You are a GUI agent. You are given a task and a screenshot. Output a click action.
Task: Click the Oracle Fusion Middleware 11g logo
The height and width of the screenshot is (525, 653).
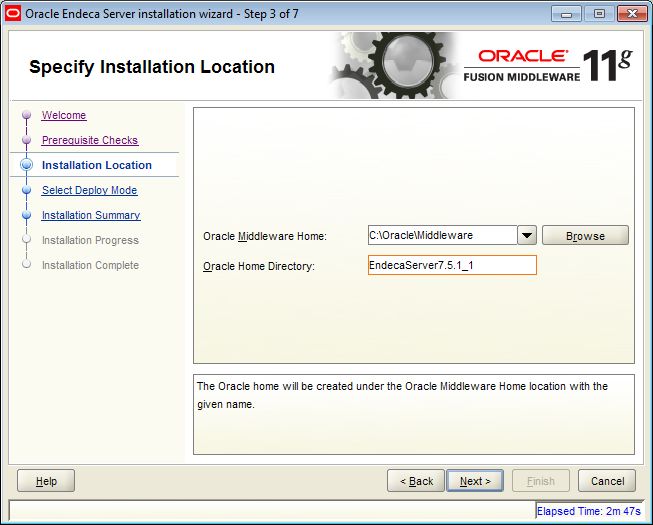(x=548, y=66)
